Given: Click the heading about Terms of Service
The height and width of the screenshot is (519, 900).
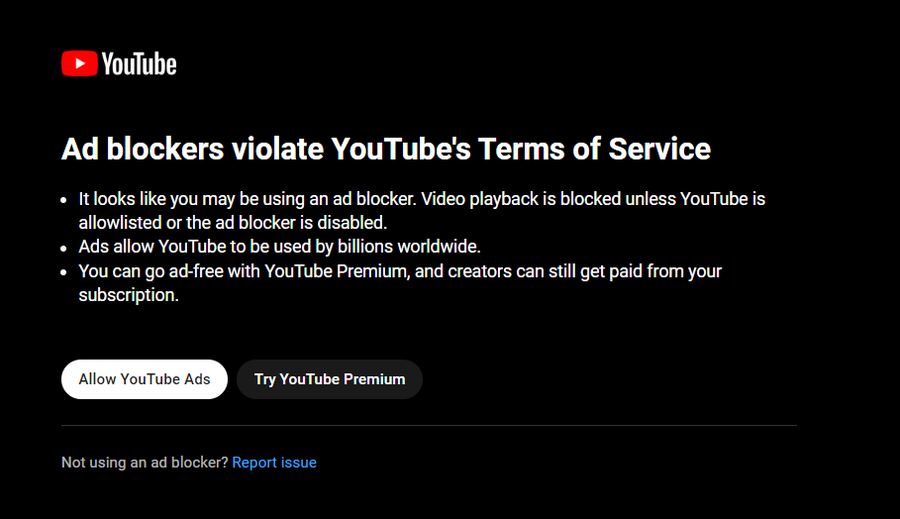Looking at the screenshot, I should pos(386,149).
